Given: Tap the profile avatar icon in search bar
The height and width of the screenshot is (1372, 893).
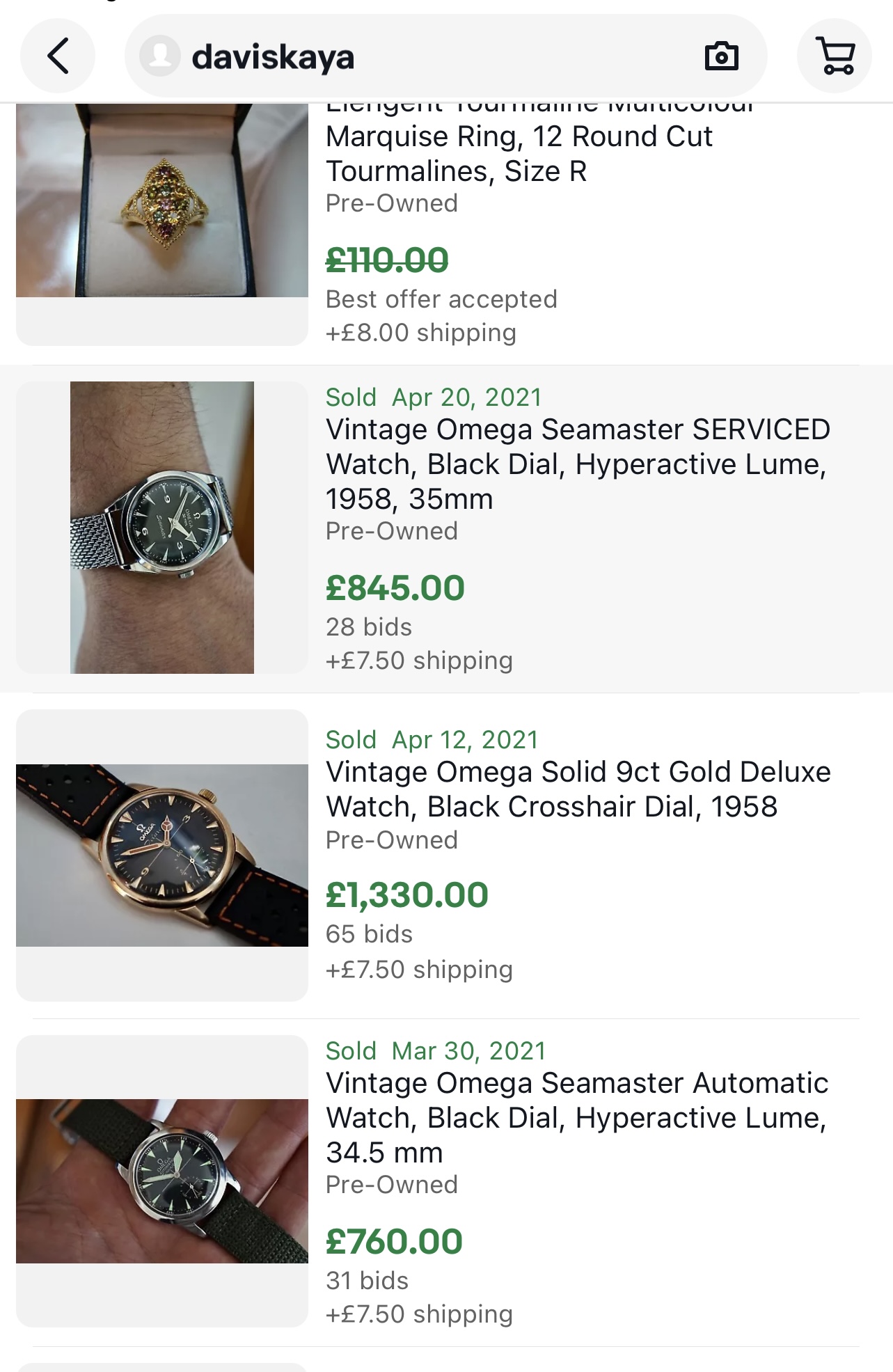Looking at the screenshot, I should [x=160, y=56].
